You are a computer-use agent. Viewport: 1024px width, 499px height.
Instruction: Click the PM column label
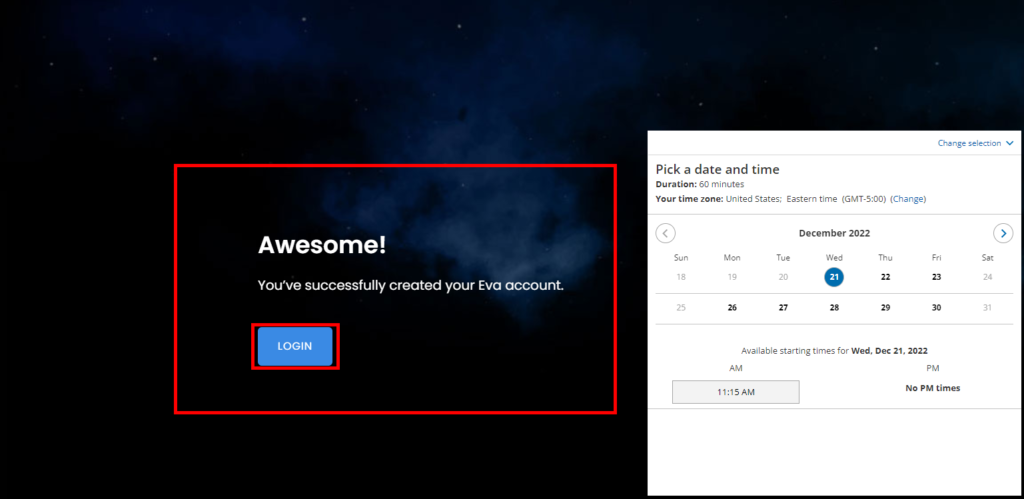coord(933,368)
